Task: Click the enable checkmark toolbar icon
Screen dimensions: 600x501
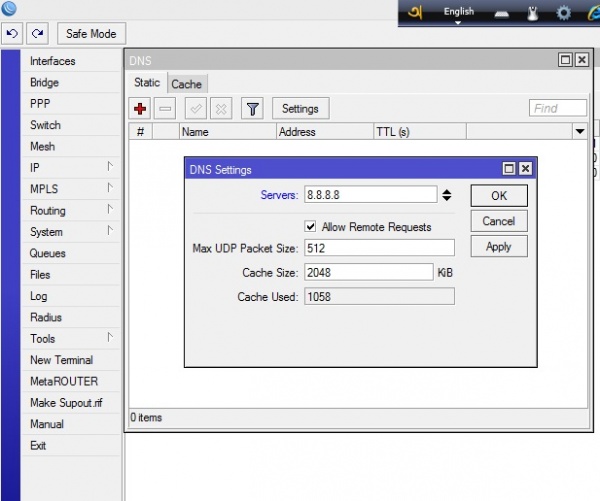Action: [196, 109]
